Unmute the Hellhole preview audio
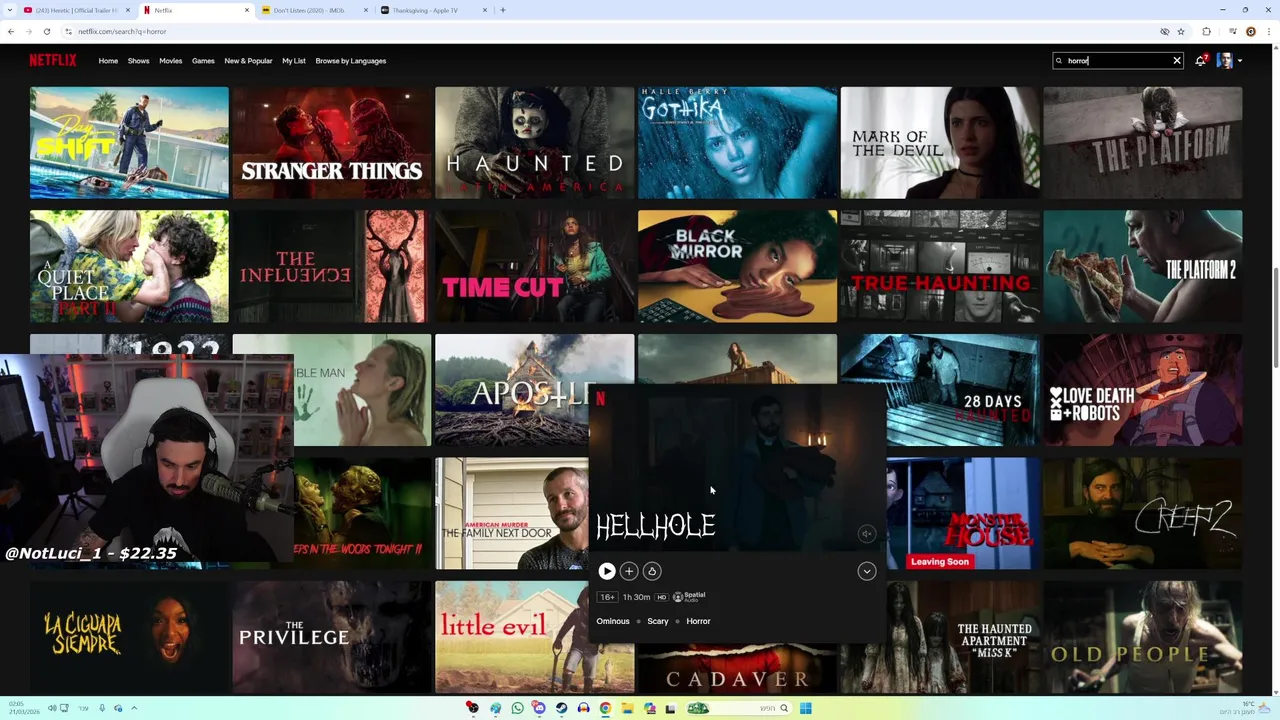This screenshot has height=720, width=1280. tap(867, 534)
